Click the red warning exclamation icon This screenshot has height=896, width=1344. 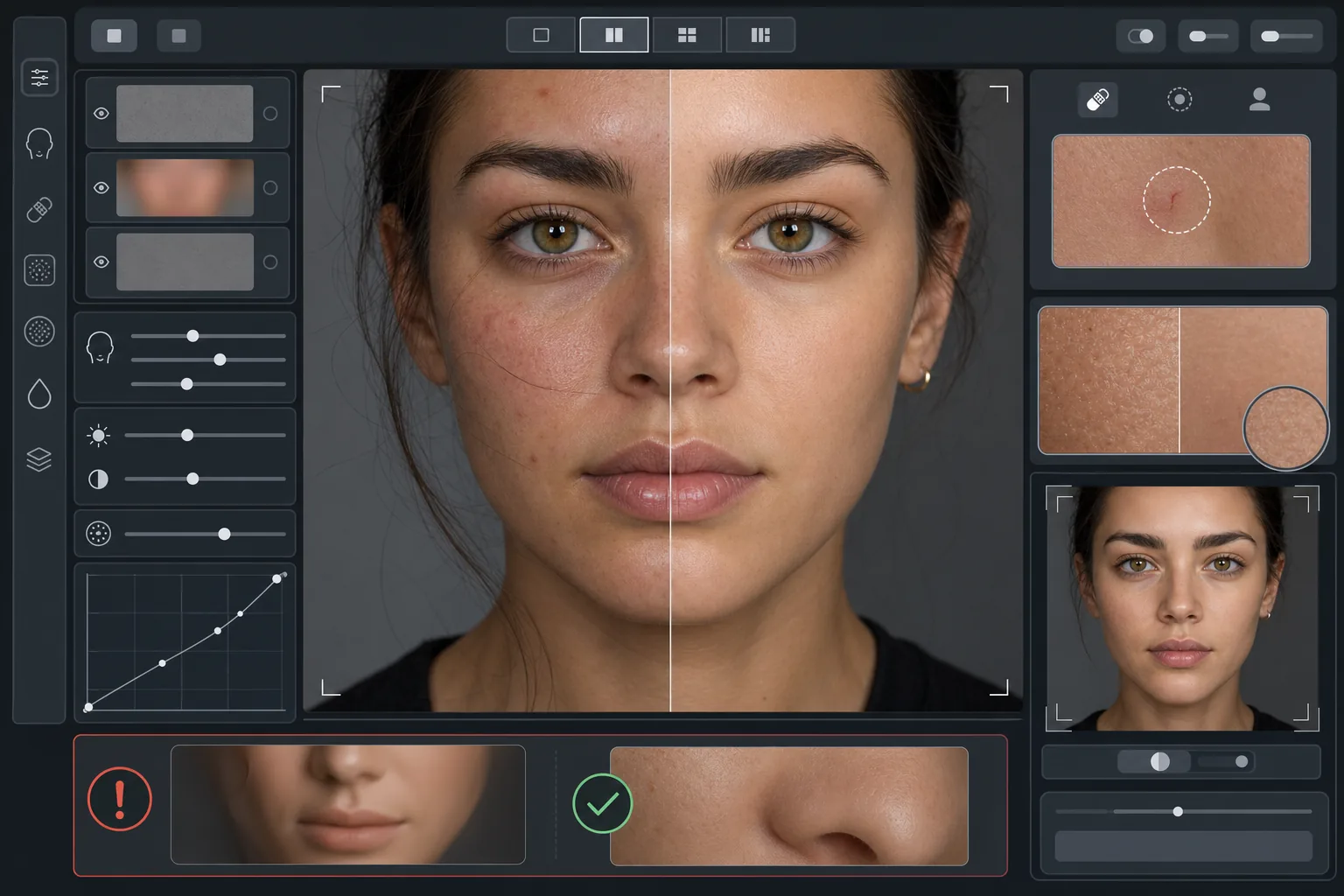(x=120, y=799)
